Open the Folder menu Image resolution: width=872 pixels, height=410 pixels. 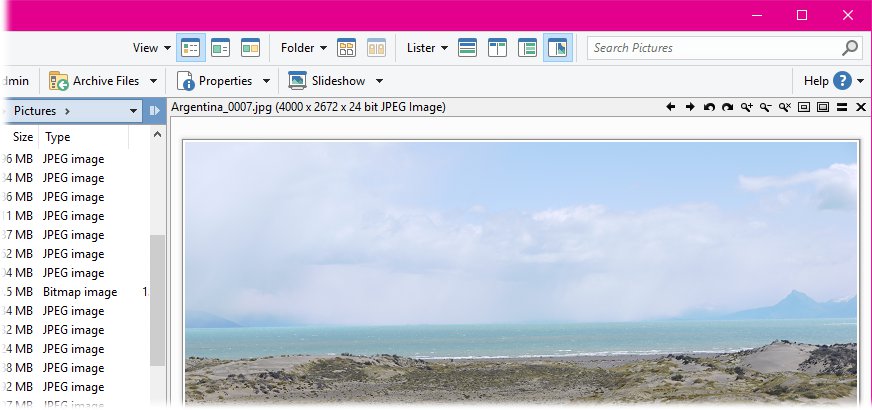pyautogui.click(x=304, y=48)
